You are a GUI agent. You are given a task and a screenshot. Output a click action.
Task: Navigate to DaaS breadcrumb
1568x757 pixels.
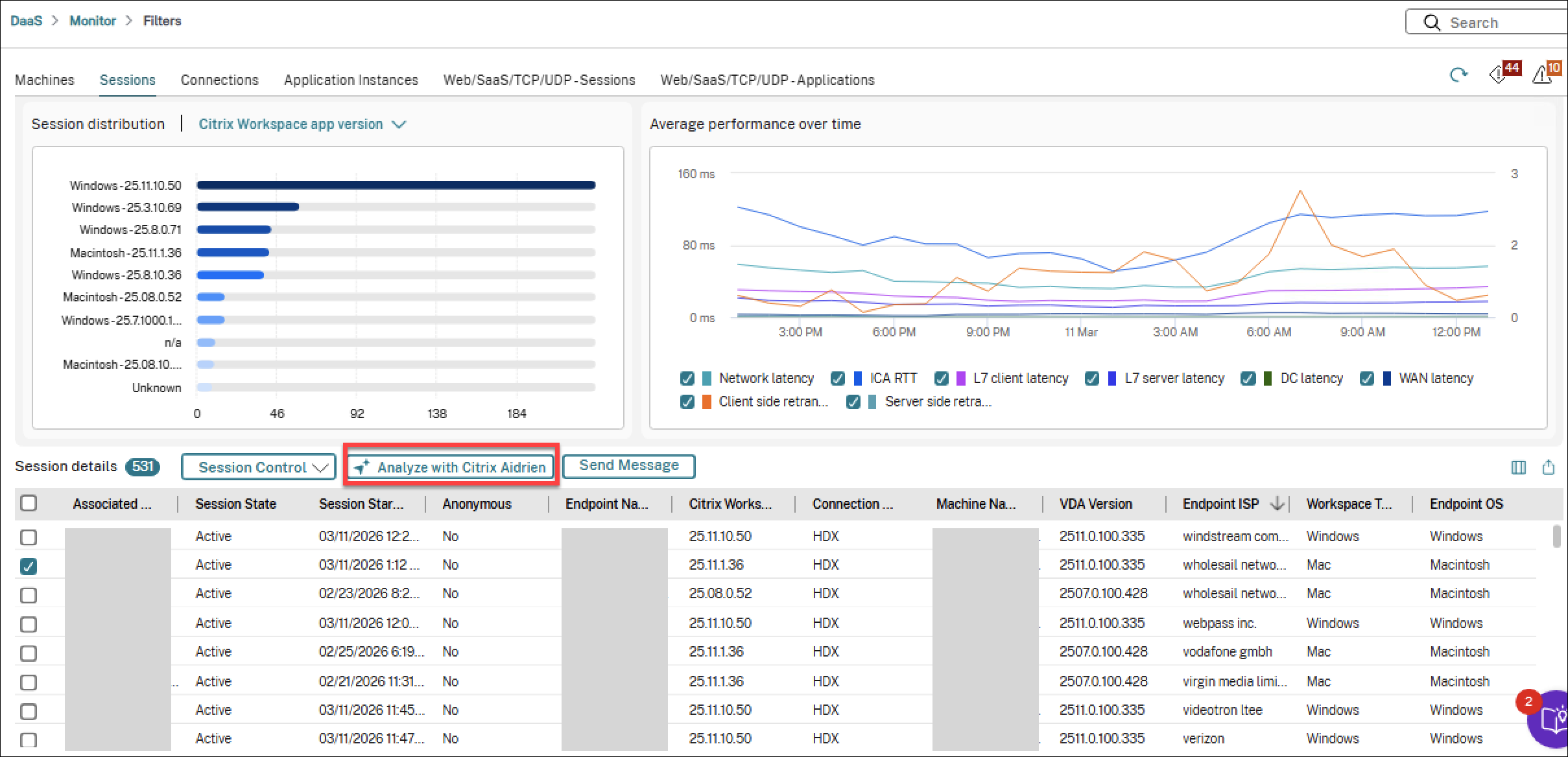(26, 21)
